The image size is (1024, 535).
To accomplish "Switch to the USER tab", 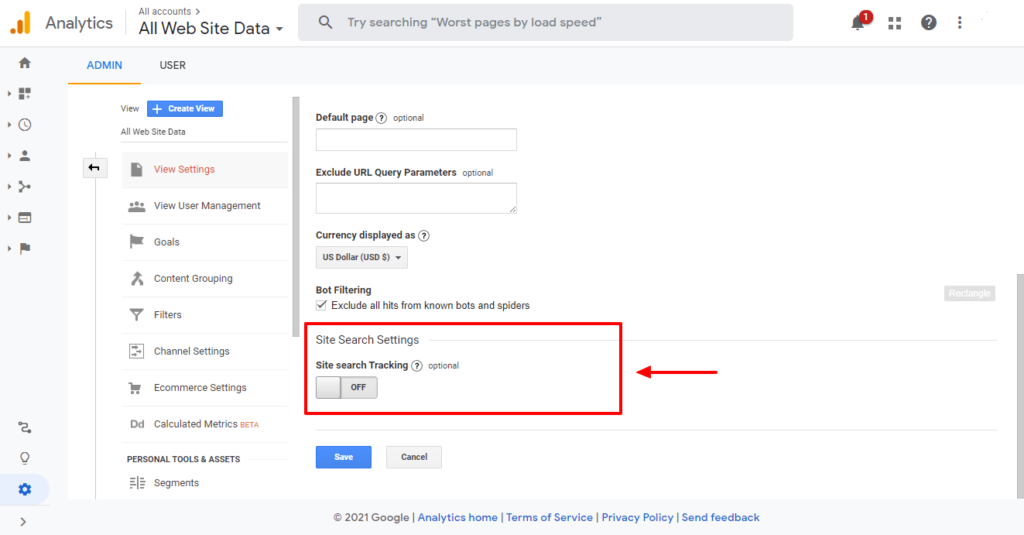I will 172,65.
